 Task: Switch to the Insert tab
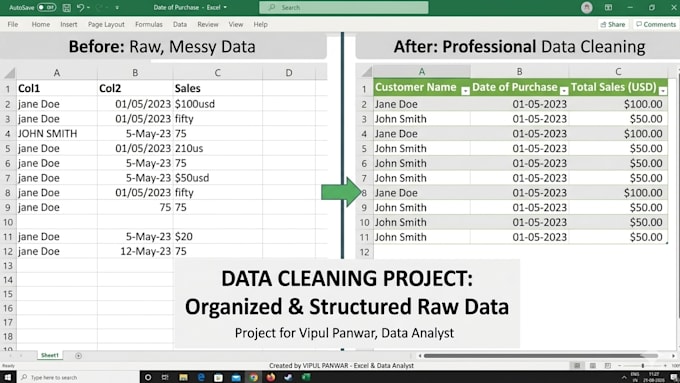click(69, 24)
